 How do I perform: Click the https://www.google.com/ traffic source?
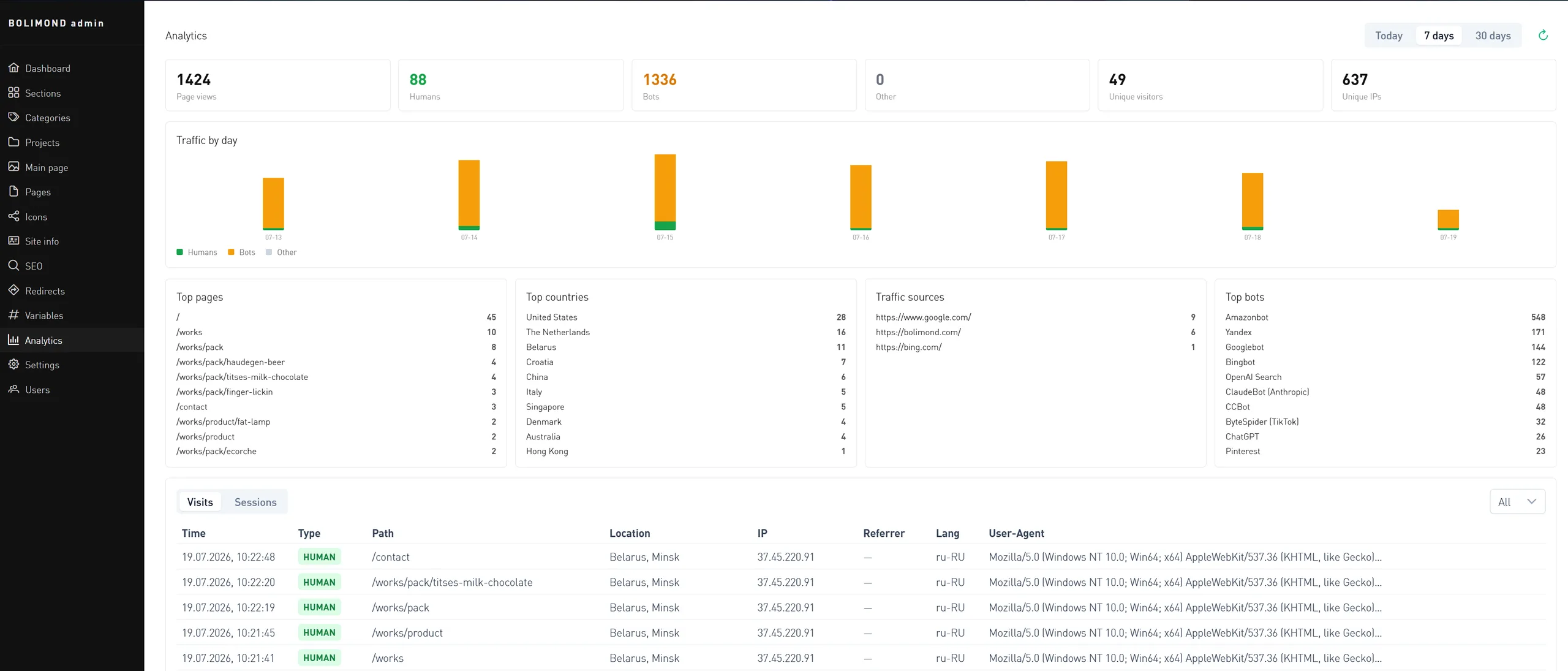point(923,317)
